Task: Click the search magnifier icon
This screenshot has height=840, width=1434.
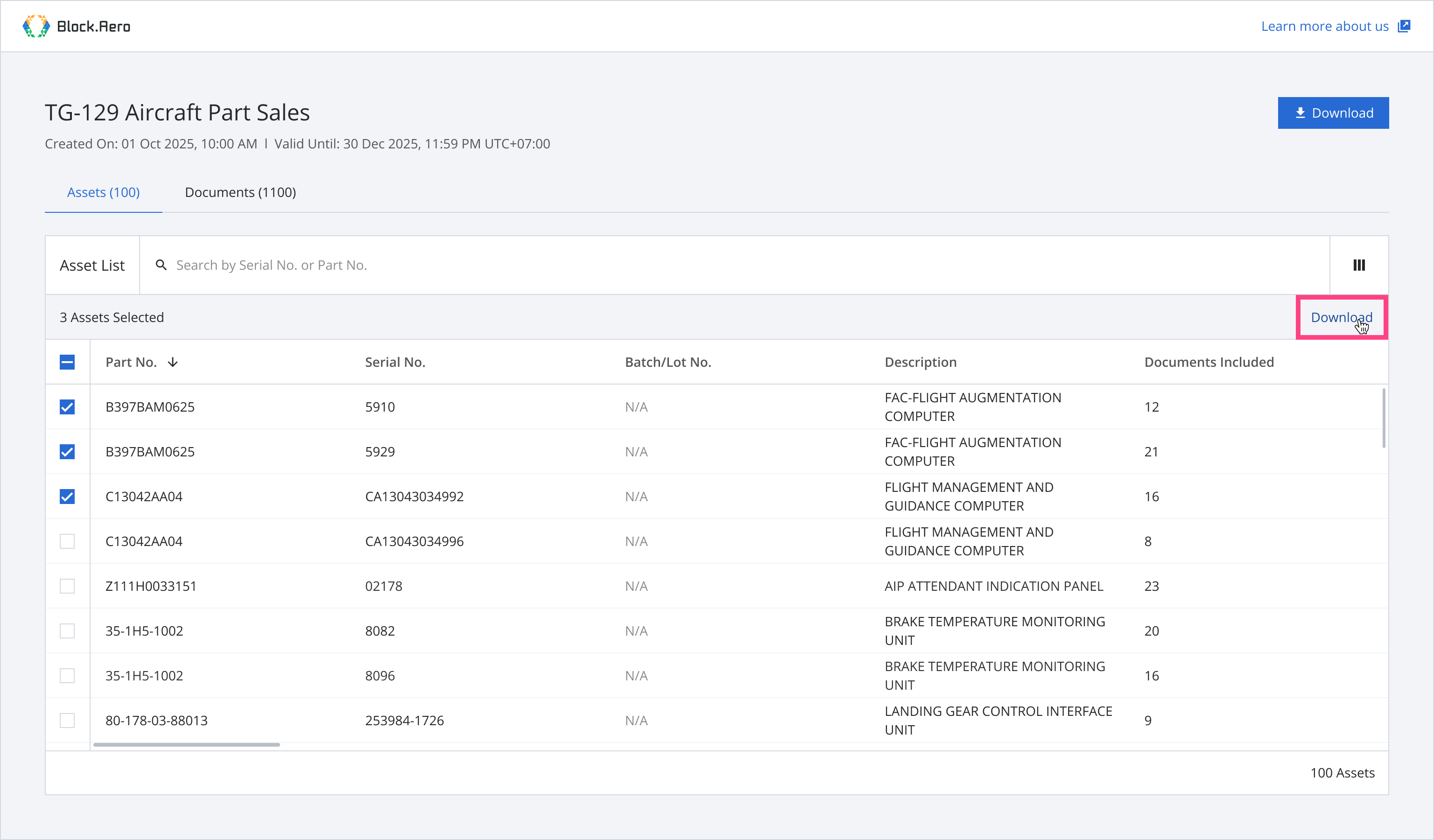Action: tap(161, 265)
